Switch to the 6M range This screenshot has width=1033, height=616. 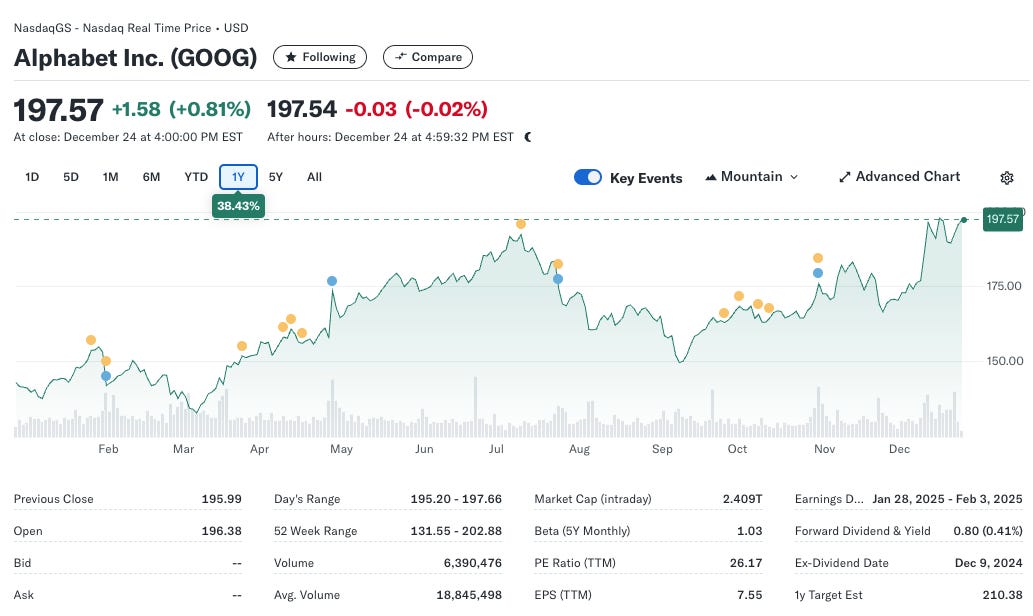152,177
